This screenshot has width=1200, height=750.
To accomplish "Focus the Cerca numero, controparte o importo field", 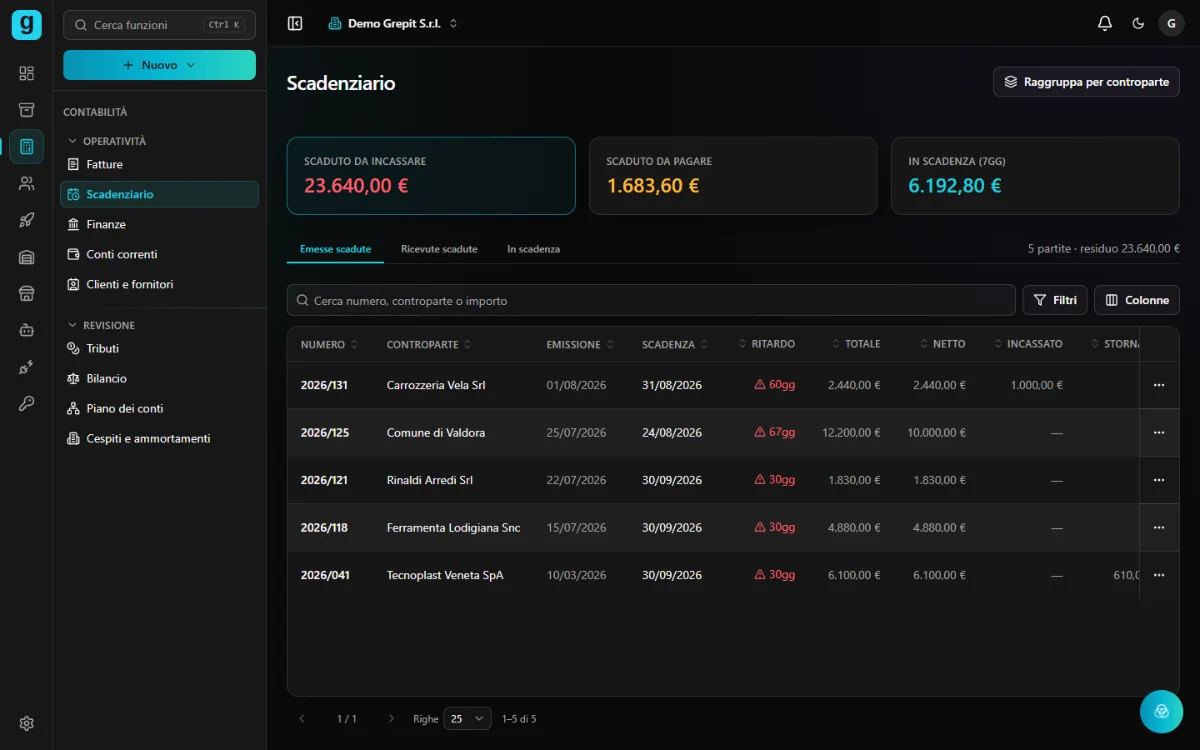I will pos(651,300).
